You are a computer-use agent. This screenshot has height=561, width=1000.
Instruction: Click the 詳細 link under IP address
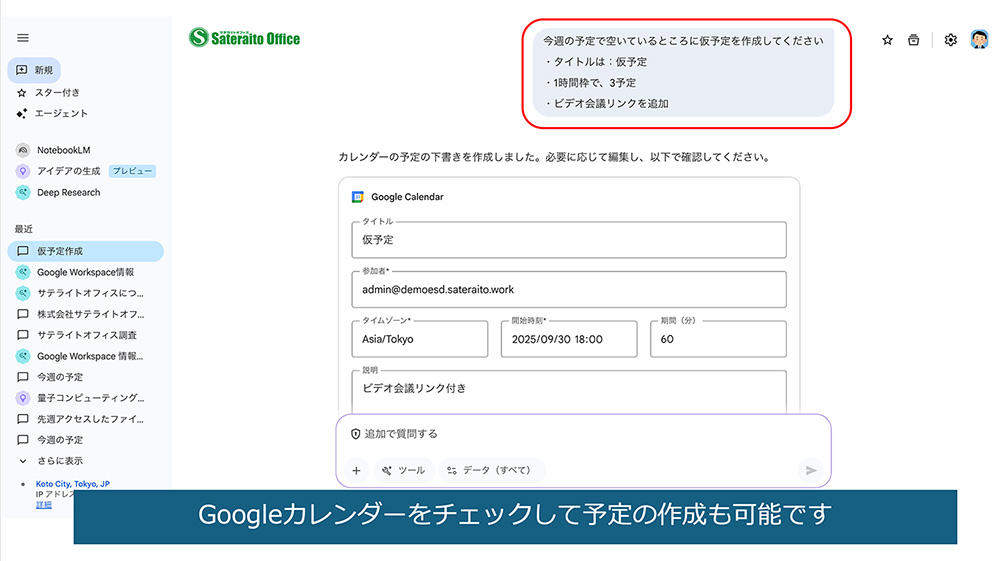click(44, 505)
